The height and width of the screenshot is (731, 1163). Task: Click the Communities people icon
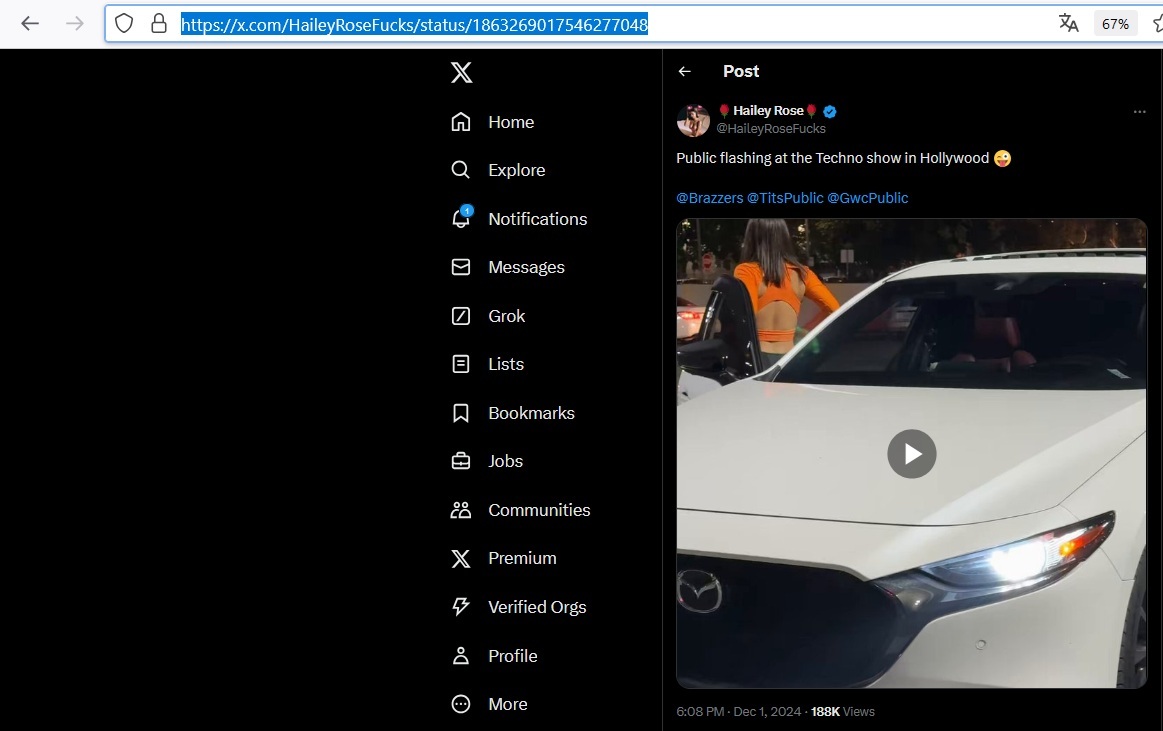point(461,510)
